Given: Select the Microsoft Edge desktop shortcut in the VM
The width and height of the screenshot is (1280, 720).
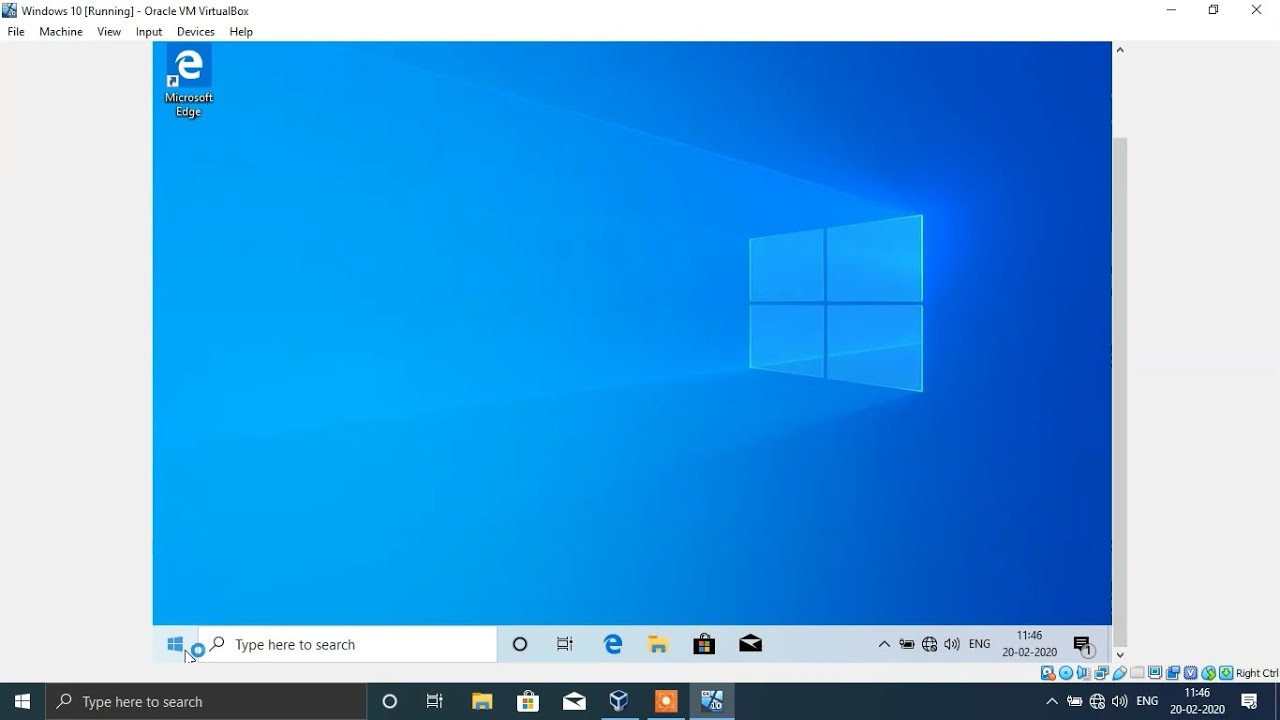Looking at the screenshot, I should click(x=189, y=83).
